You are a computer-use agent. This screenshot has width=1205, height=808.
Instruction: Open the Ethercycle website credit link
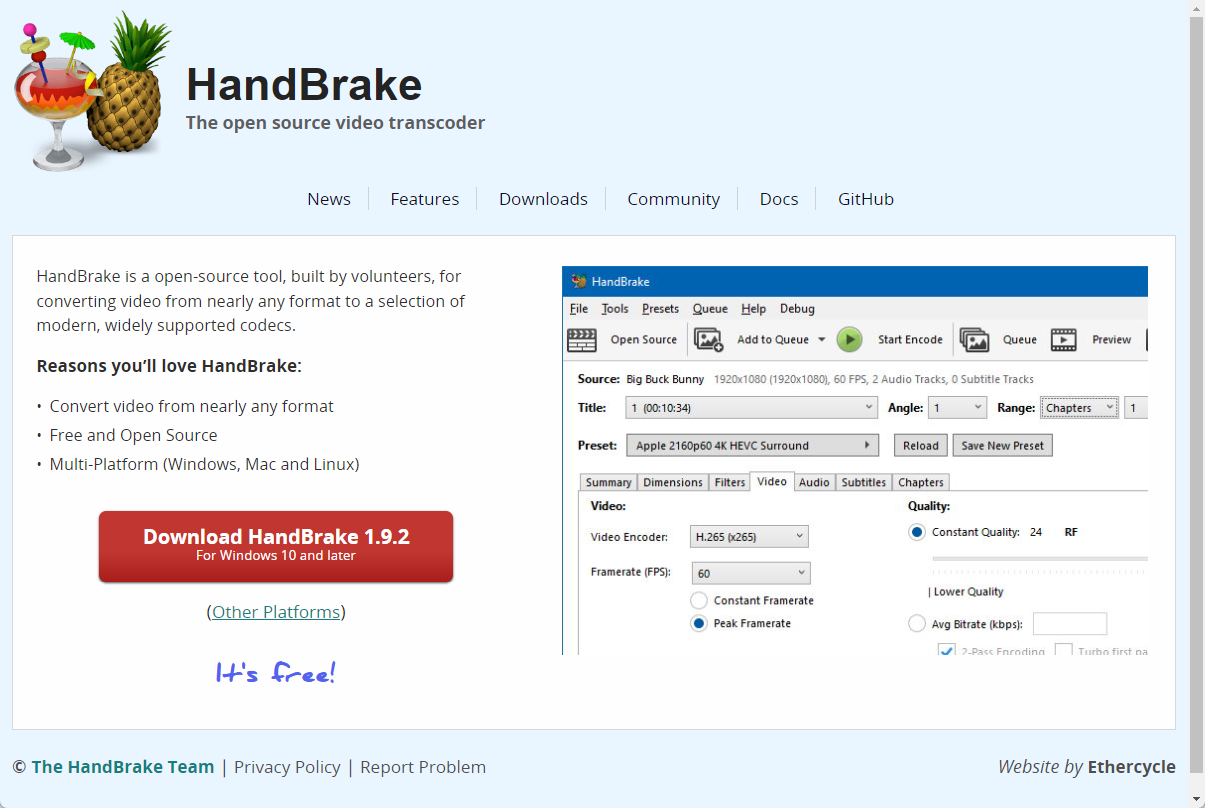(1132, 767)
